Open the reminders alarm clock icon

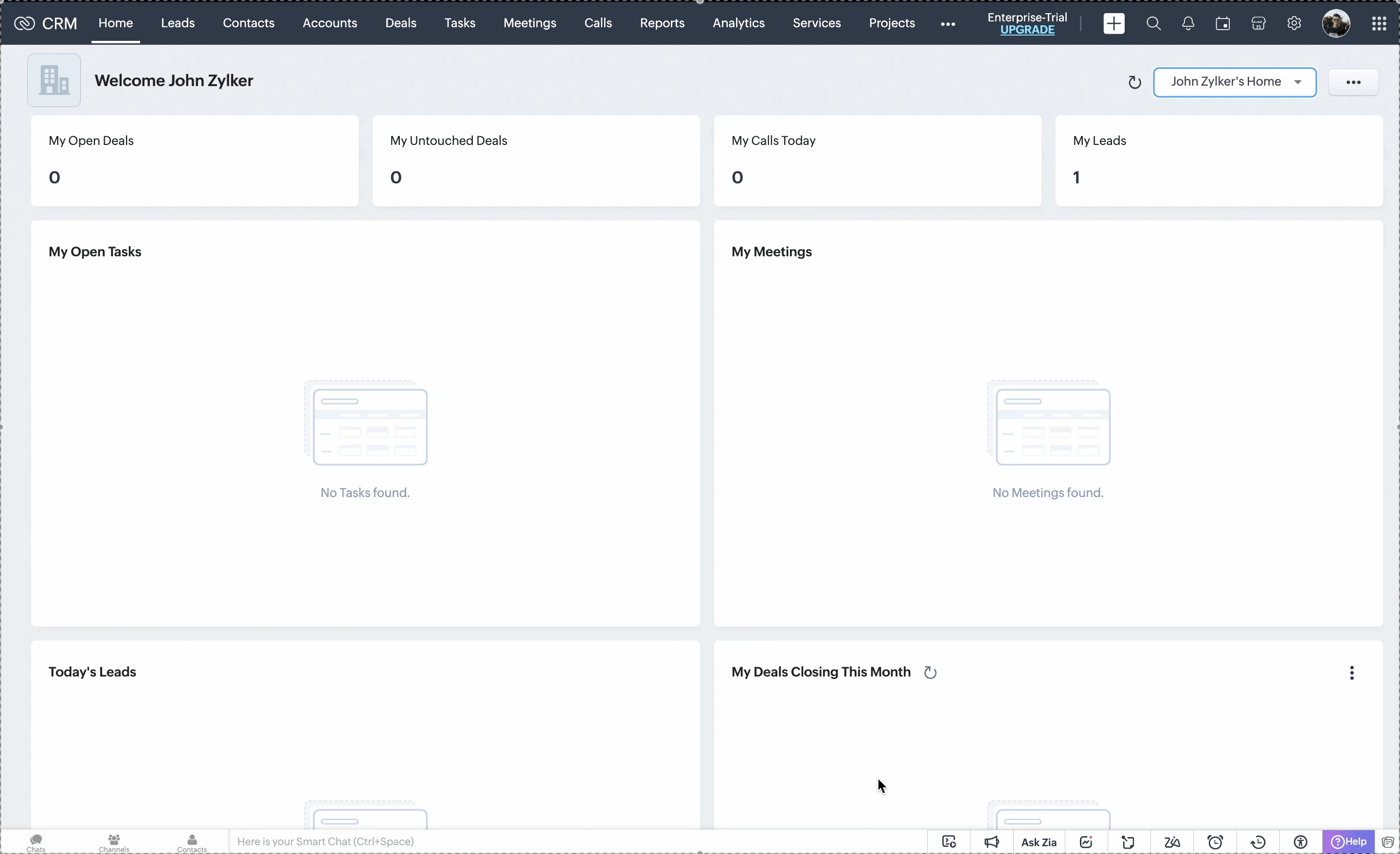pos(1215,842)
